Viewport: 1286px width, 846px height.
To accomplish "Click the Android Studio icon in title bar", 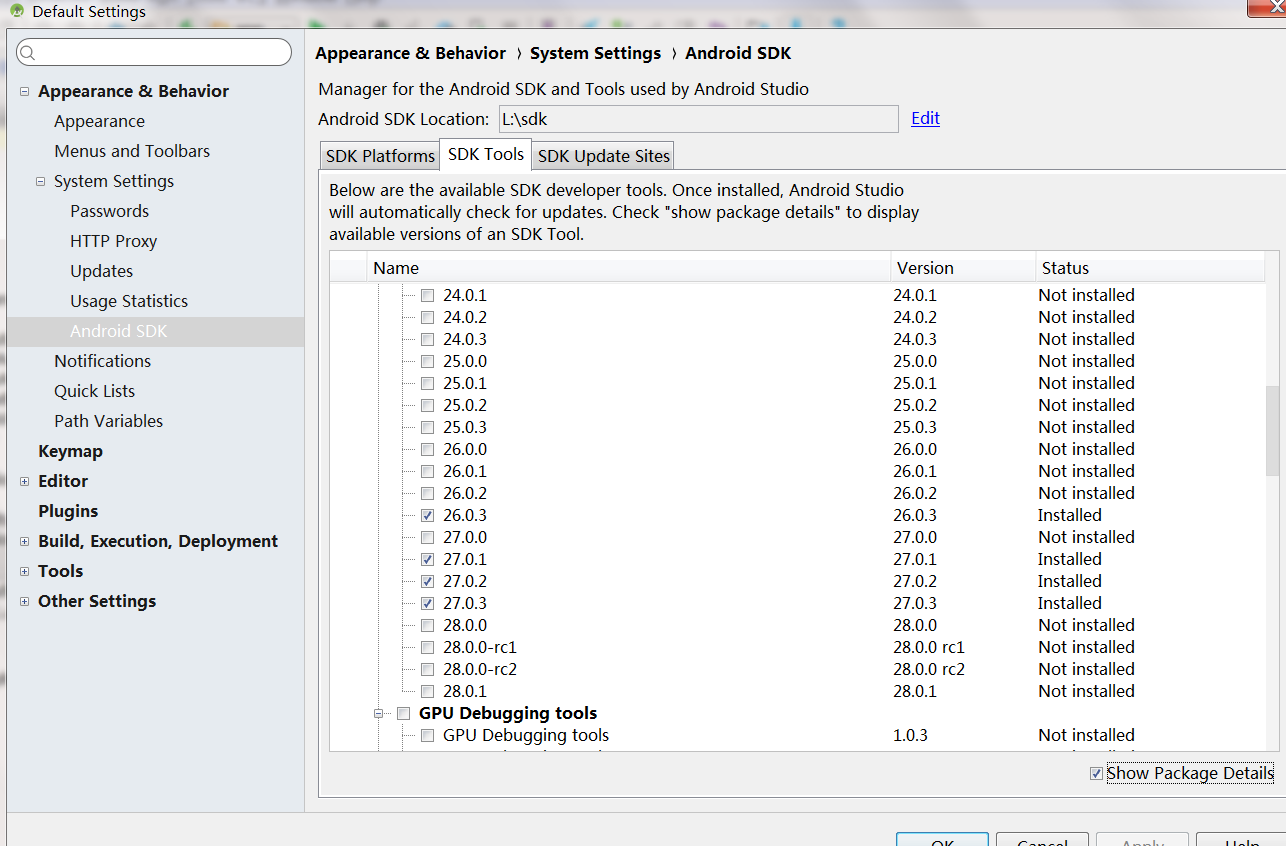I will [16, 11].
